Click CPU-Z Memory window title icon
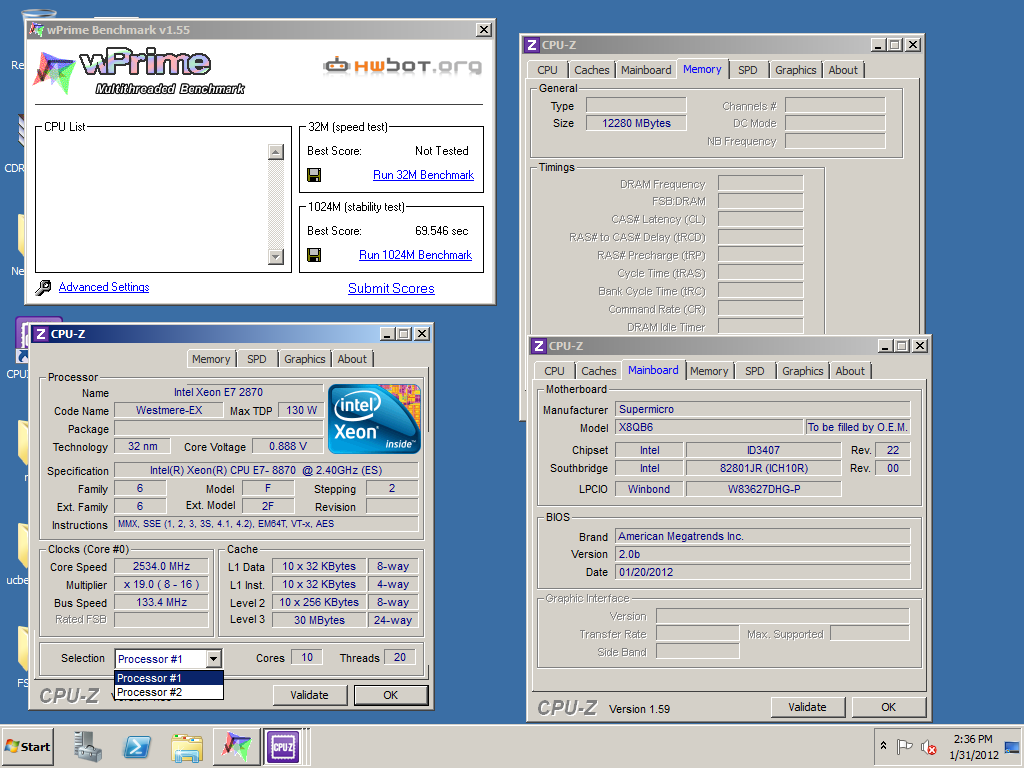 click(x=532, y=45)
